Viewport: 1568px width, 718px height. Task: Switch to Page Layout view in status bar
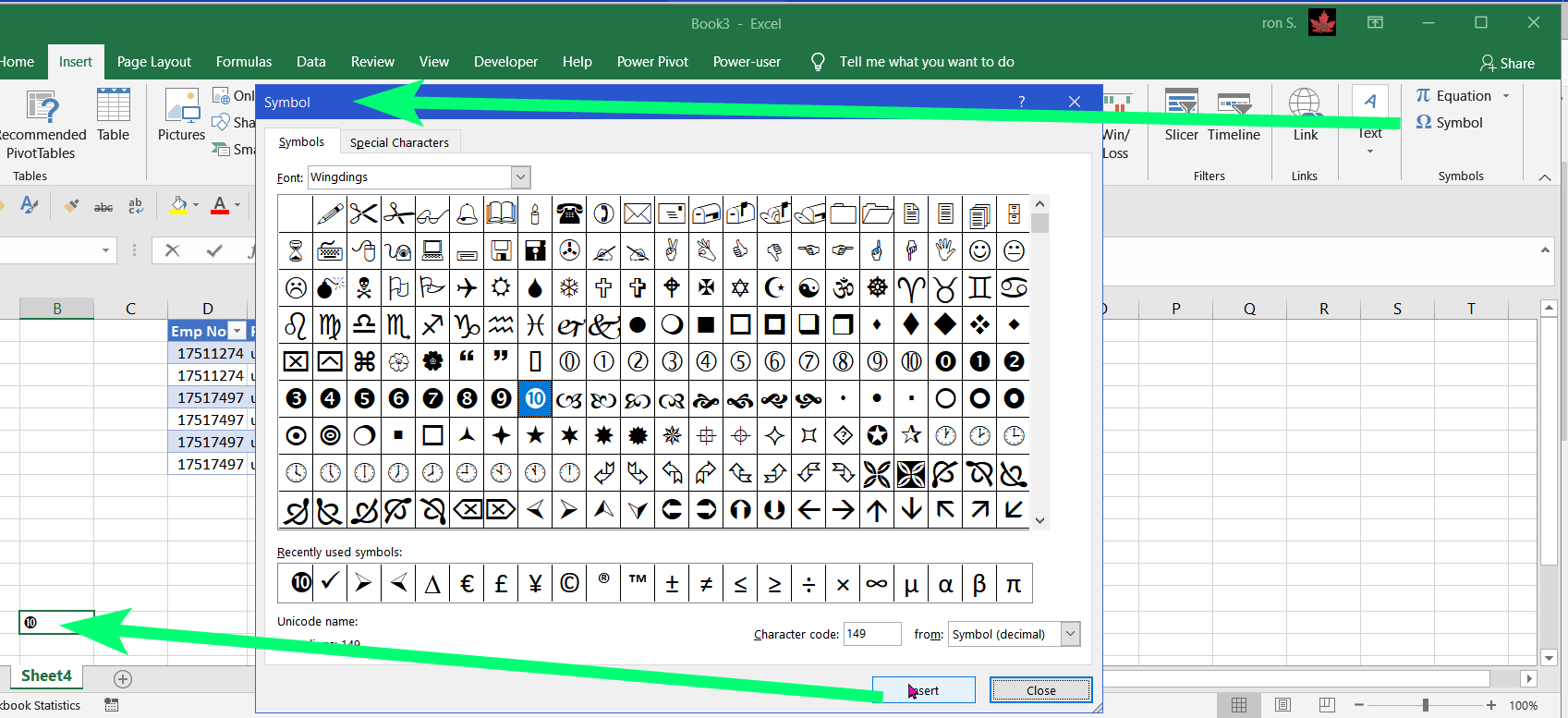1282,705
